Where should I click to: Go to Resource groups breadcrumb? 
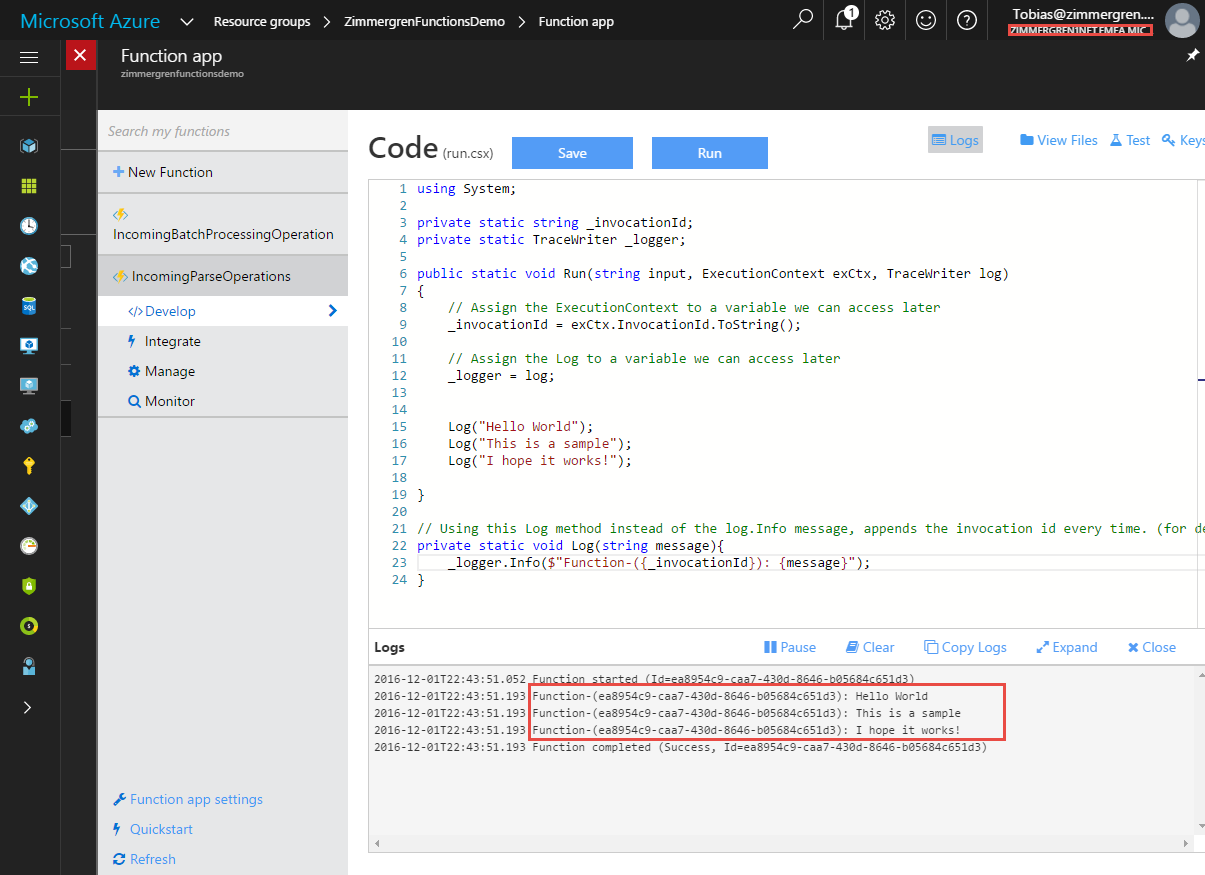(262, 21)
